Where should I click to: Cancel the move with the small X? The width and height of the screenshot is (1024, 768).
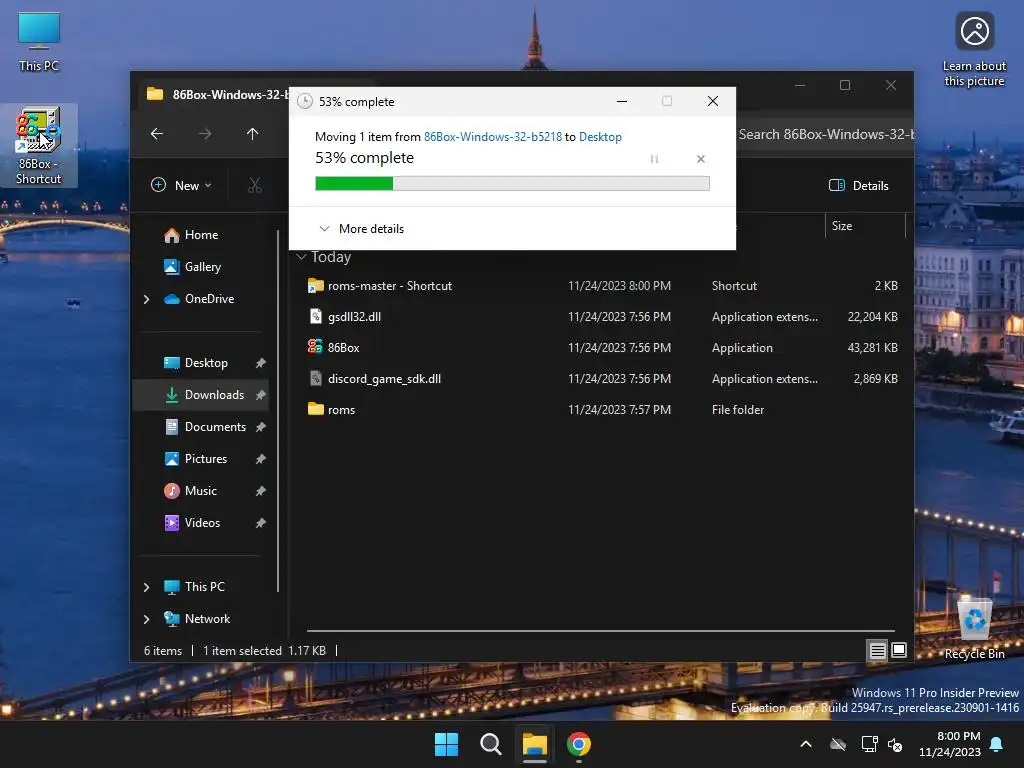coord(701,159)
